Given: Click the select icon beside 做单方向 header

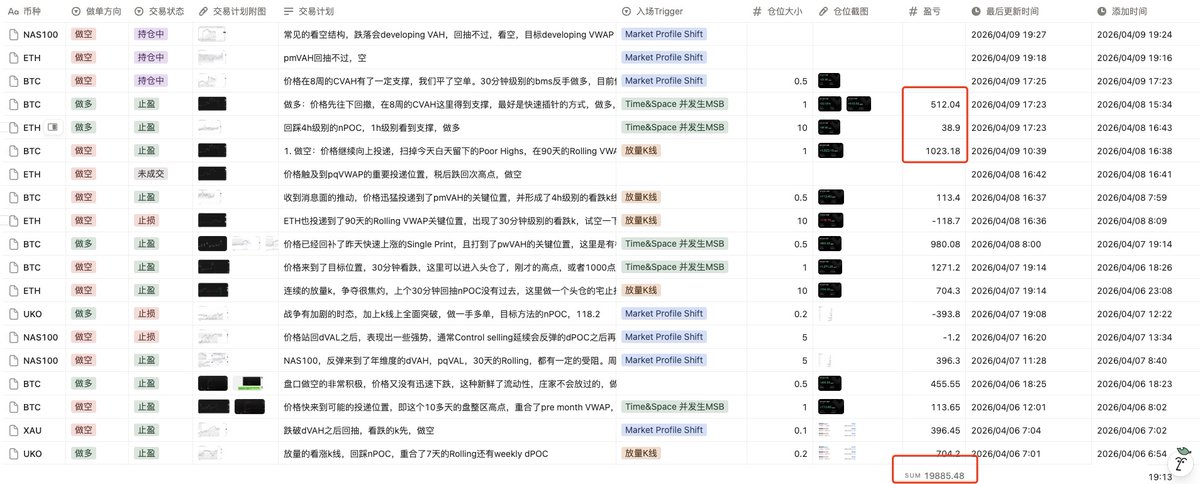Looking at the screenshot, I should pos(77,11).
